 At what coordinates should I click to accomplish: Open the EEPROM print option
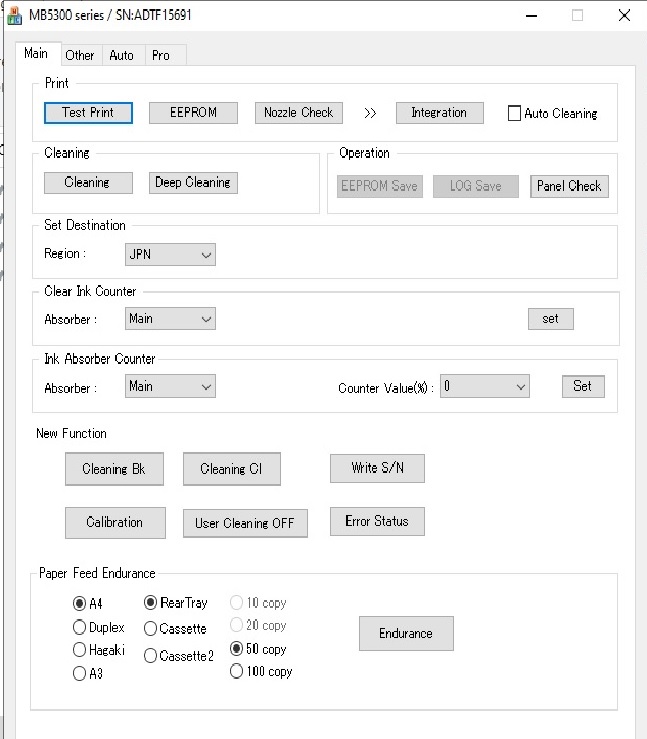pyautogui.click(x=193, y=113)
